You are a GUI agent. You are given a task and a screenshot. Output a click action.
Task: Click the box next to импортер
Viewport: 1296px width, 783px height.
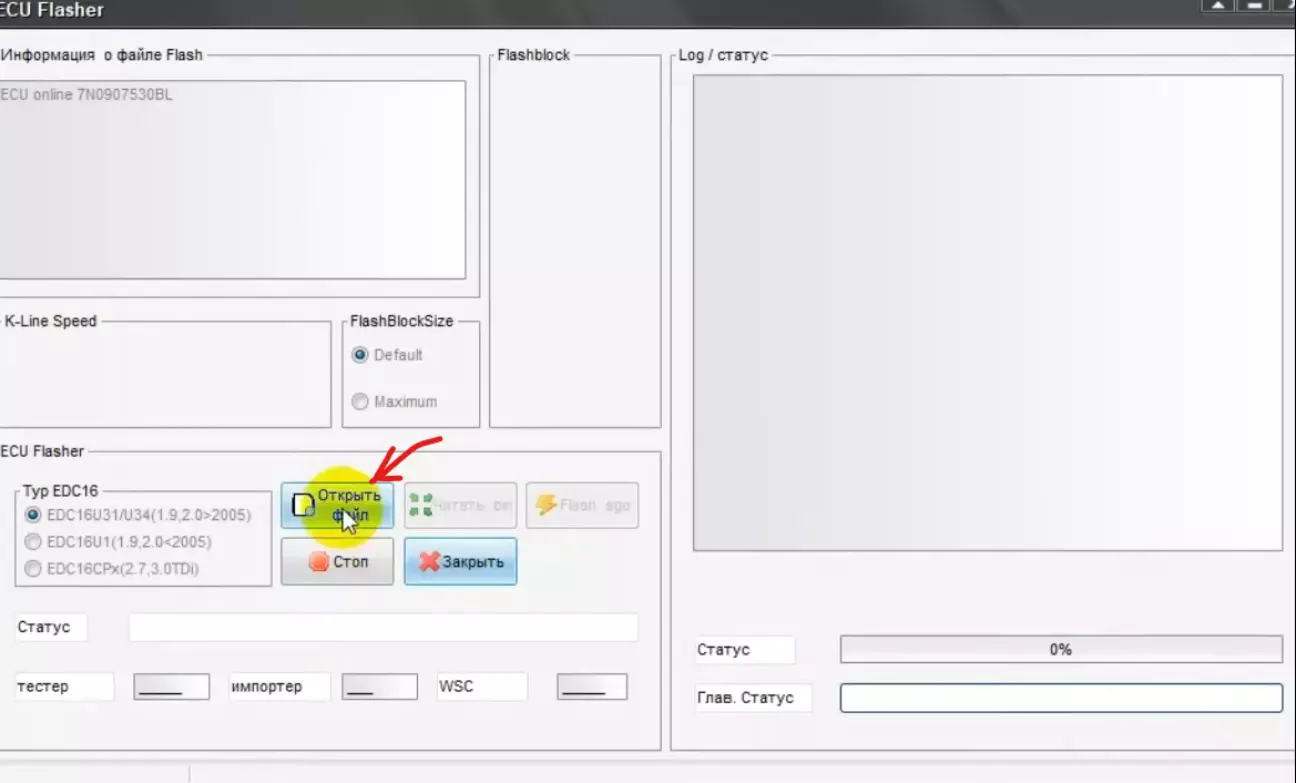click(379, 687)
